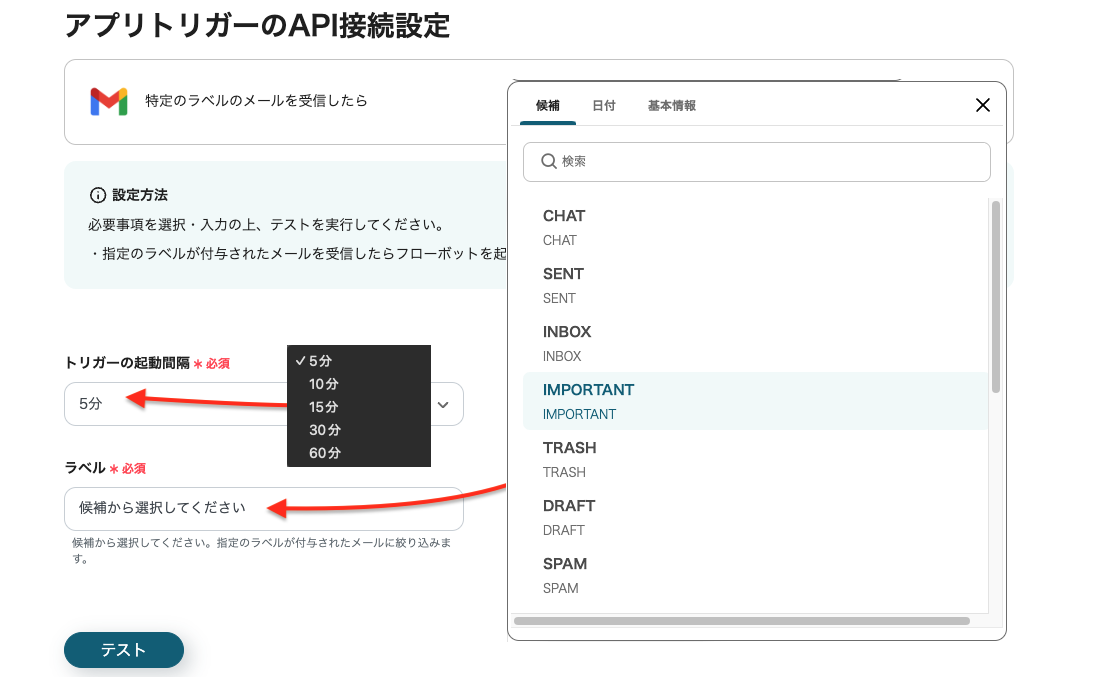Screen dimensions: 1095x677
Task: Click the vertical scrollbar in candidates list
Action: (x=995, y=296)
